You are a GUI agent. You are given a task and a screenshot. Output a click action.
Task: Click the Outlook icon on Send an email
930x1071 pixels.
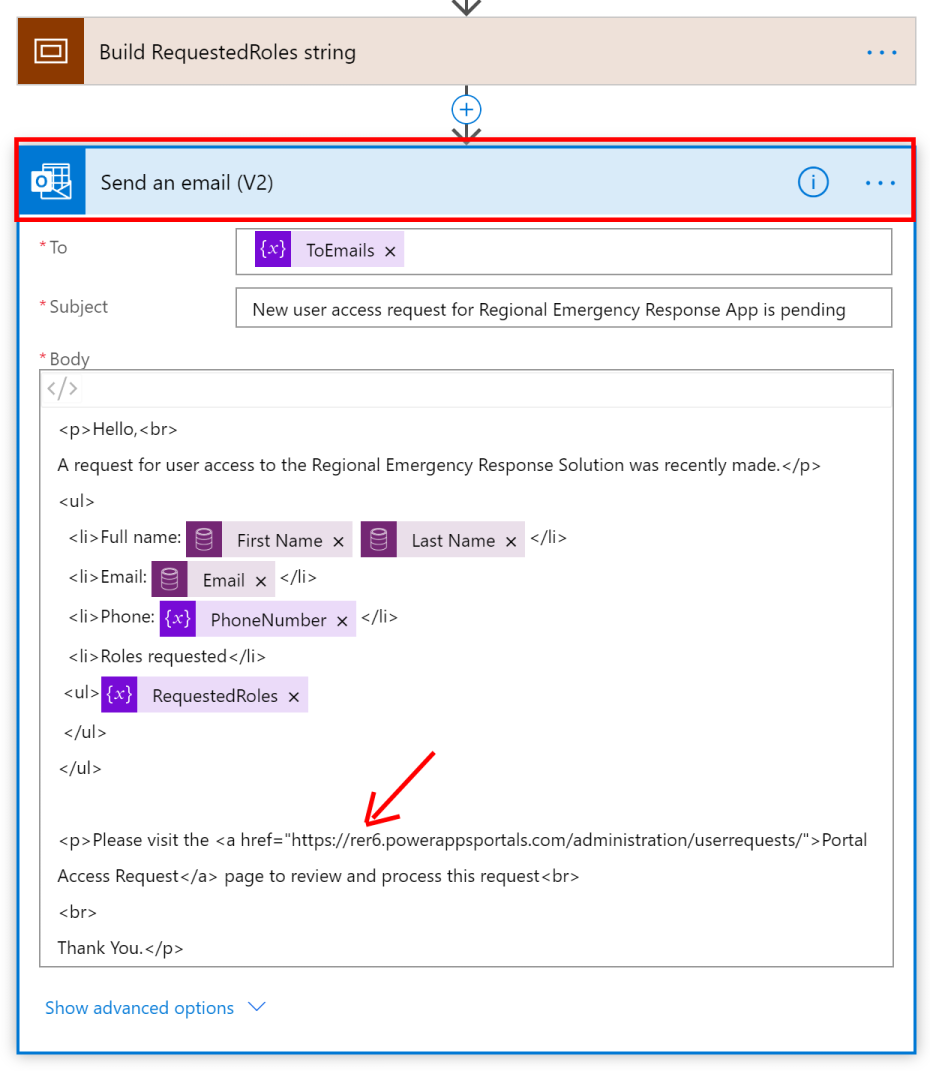pos(52,182)
